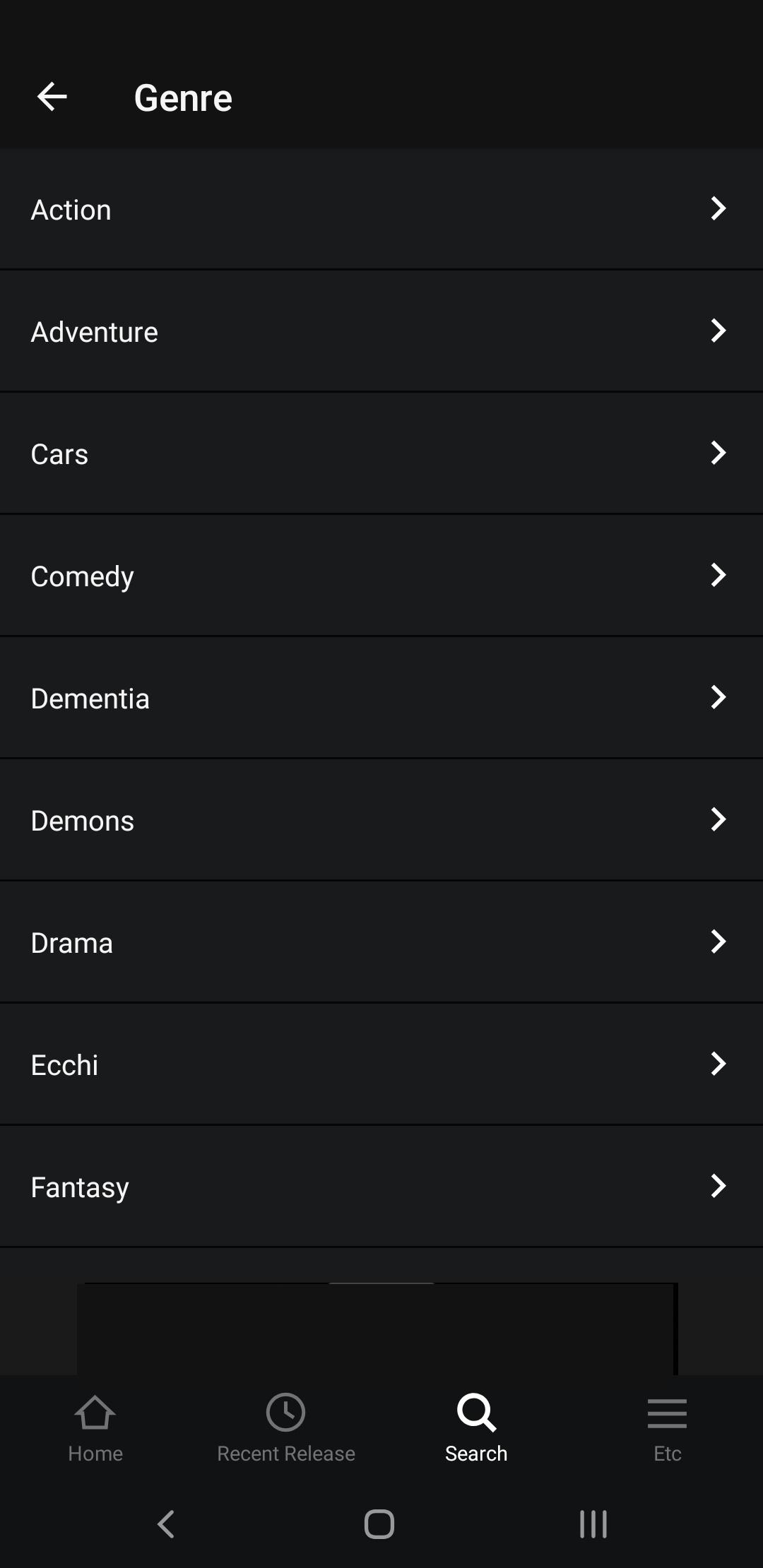Tap the back arrow beside Genre
763x1568 pixels.
tap(52, 97)
